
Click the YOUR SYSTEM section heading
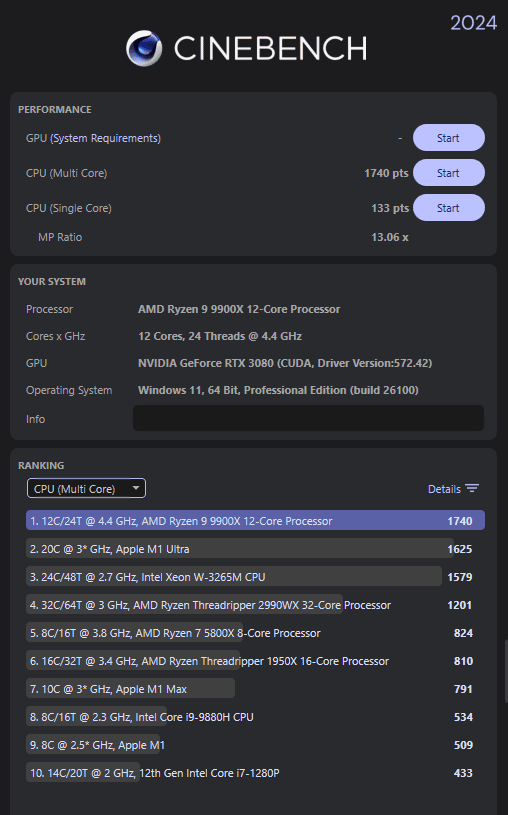52,282
